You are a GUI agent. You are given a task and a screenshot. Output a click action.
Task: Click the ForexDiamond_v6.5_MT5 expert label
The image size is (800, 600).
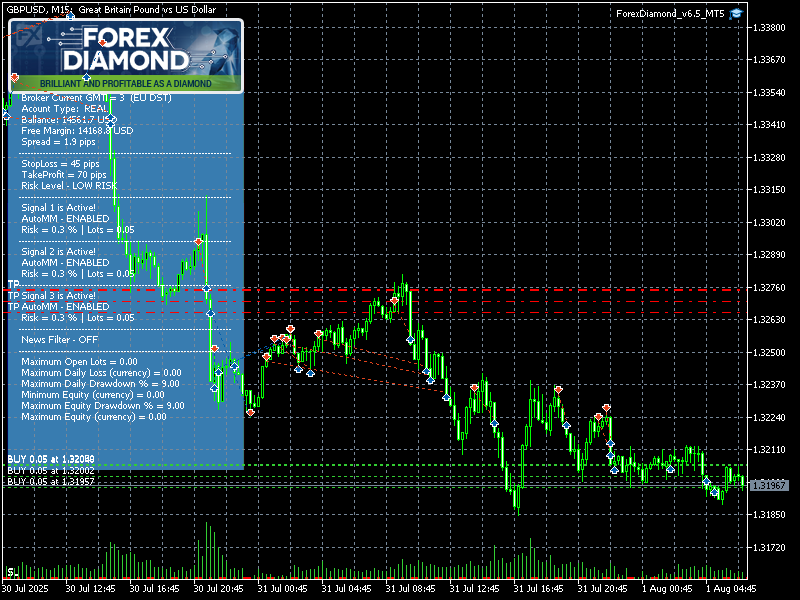click(x=671, y=13)
